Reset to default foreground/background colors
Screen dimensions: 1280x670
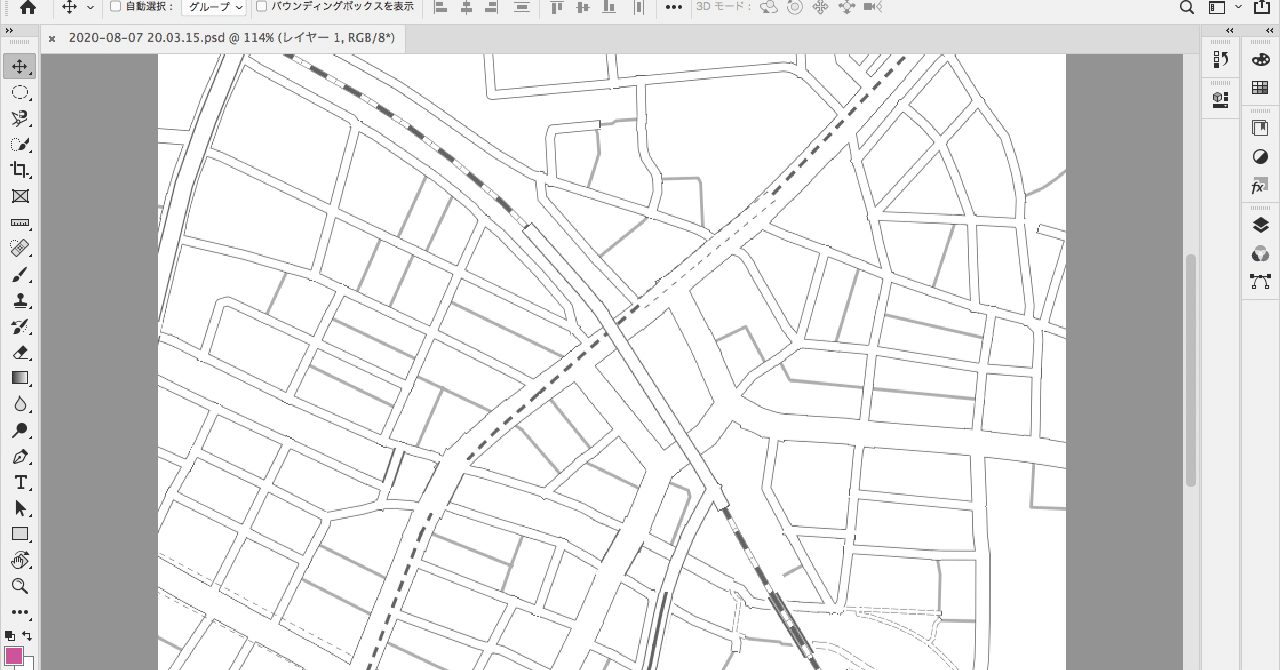10,636
